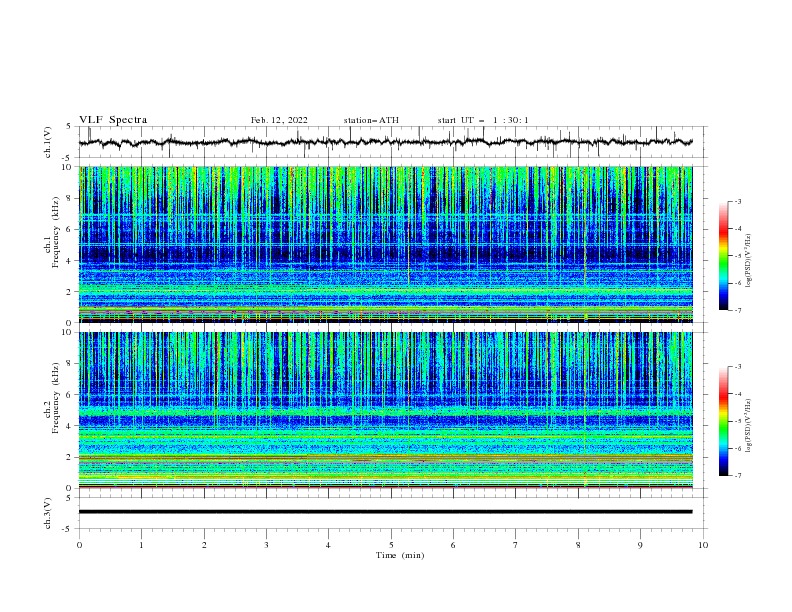Image resolution: width=792 pixels, height=612 pixels.
Task: Click the "4" kHz tick on ch.1 frequency axis
Action: 70,261
